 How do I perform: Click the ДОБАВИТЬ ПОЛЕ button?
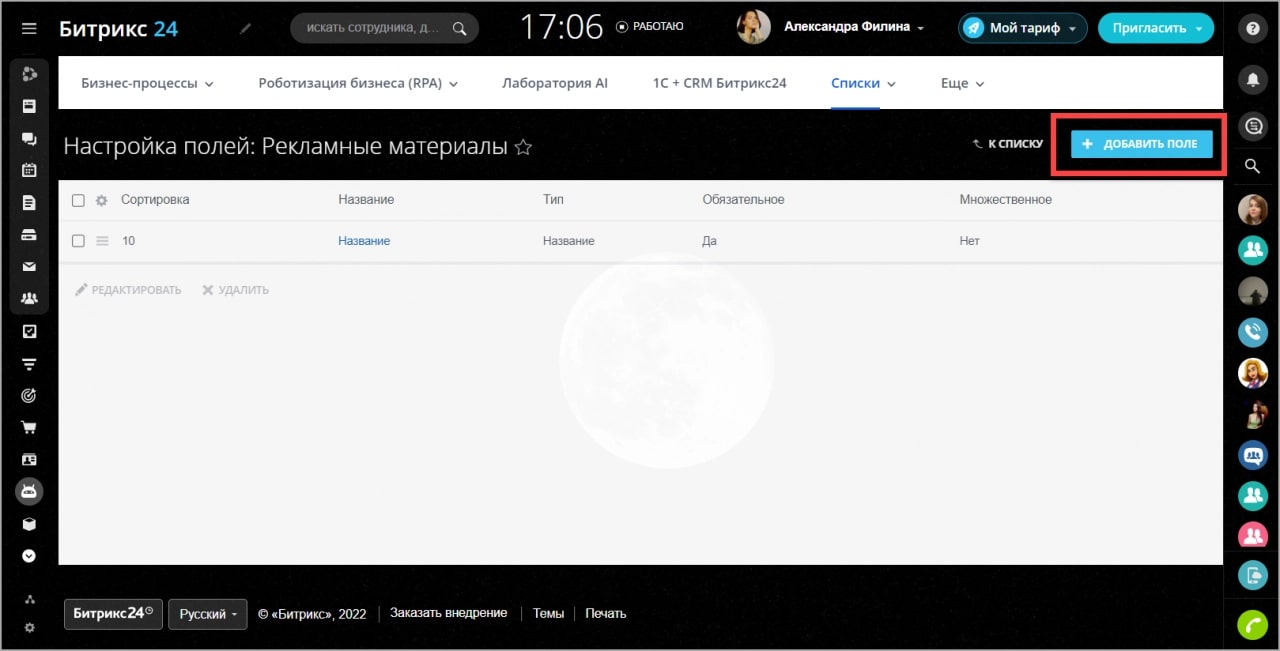click(1141, 144)
